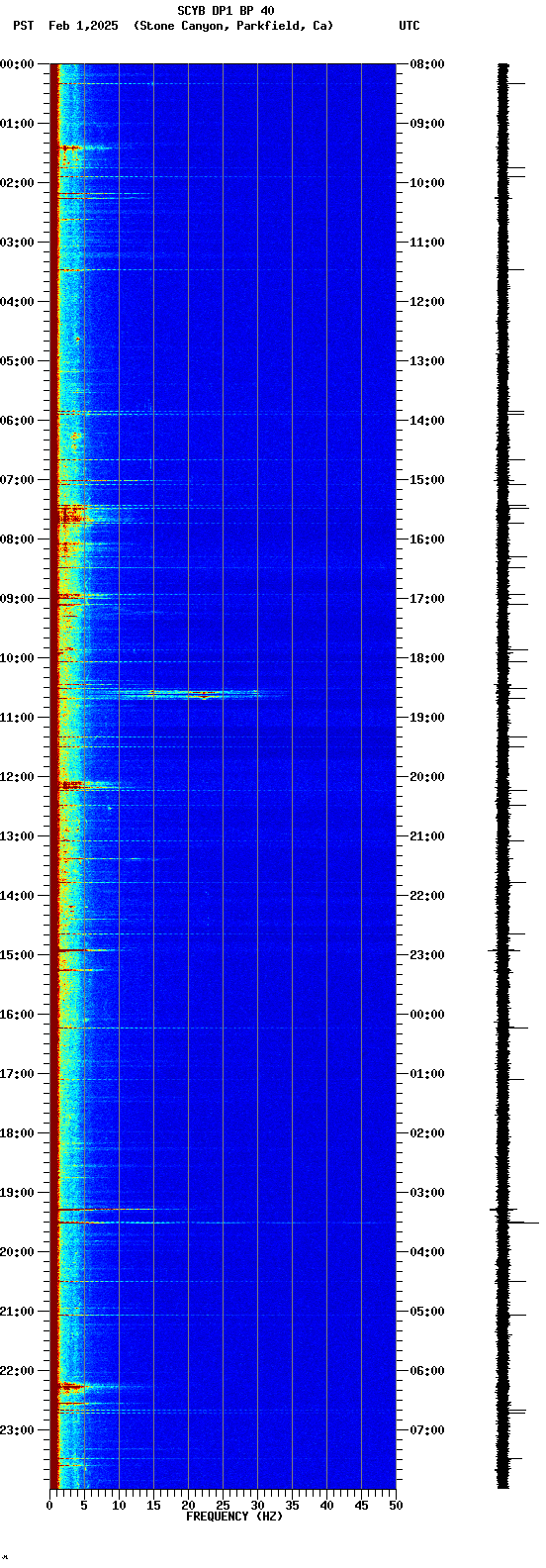
Task: Click the UTC time label '00:00'
Action: [x=427, y=1015]
